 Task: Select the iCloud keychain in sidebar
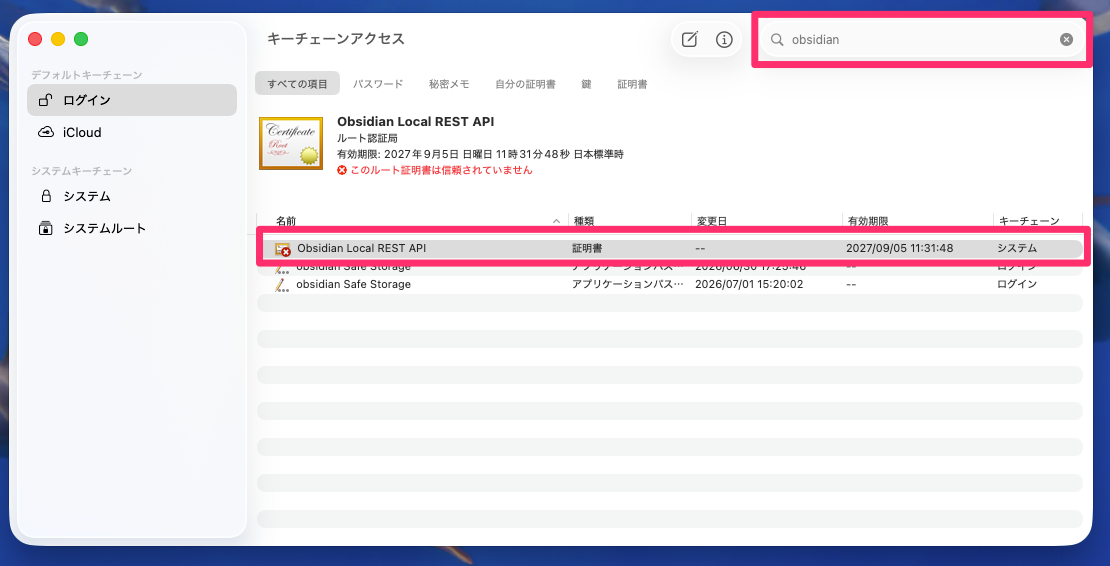[x=132, y=132]
